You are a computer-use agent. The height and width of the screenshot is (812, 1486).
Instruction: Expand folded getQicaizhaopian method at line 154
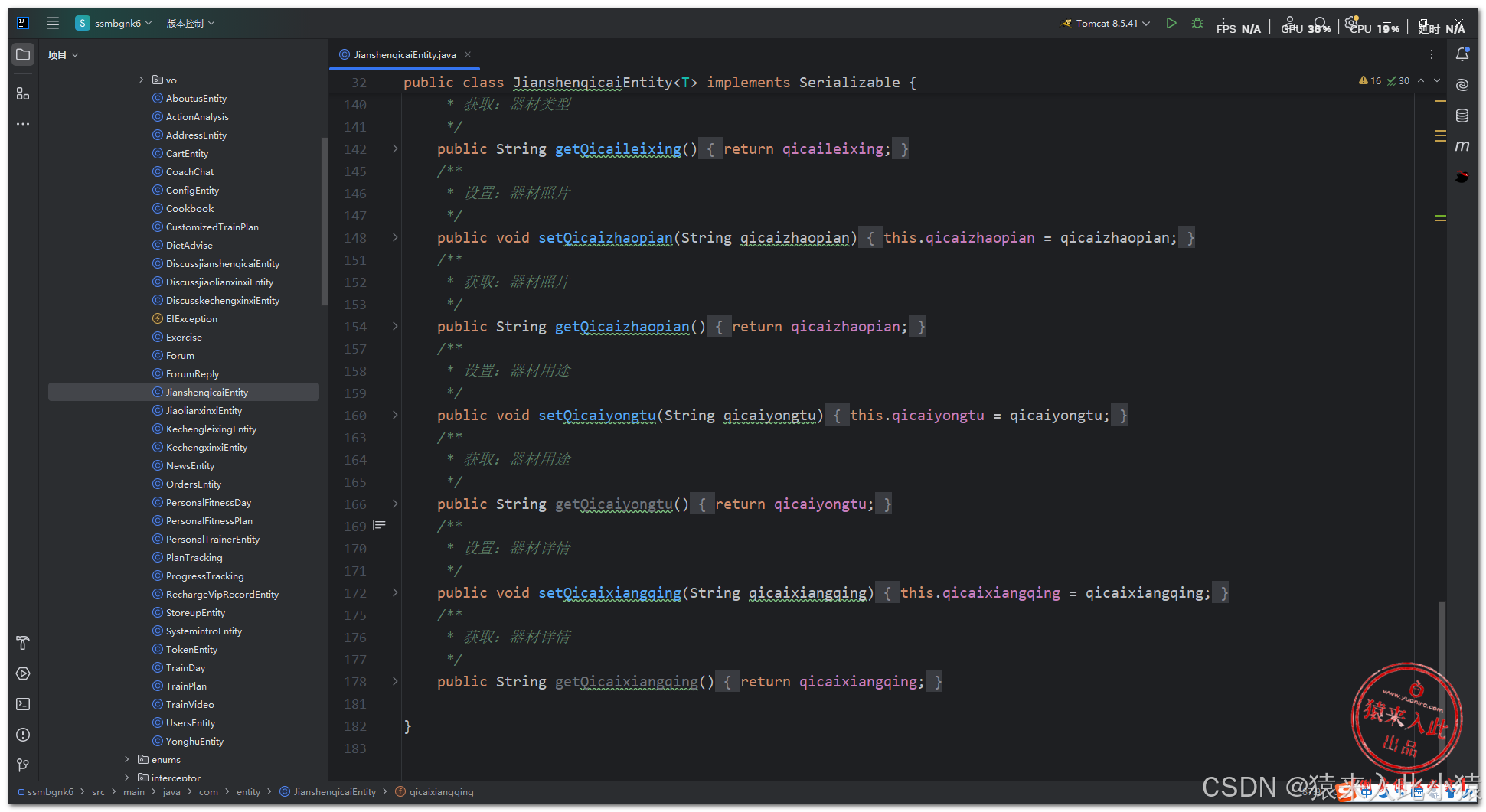tap(395, 326)
